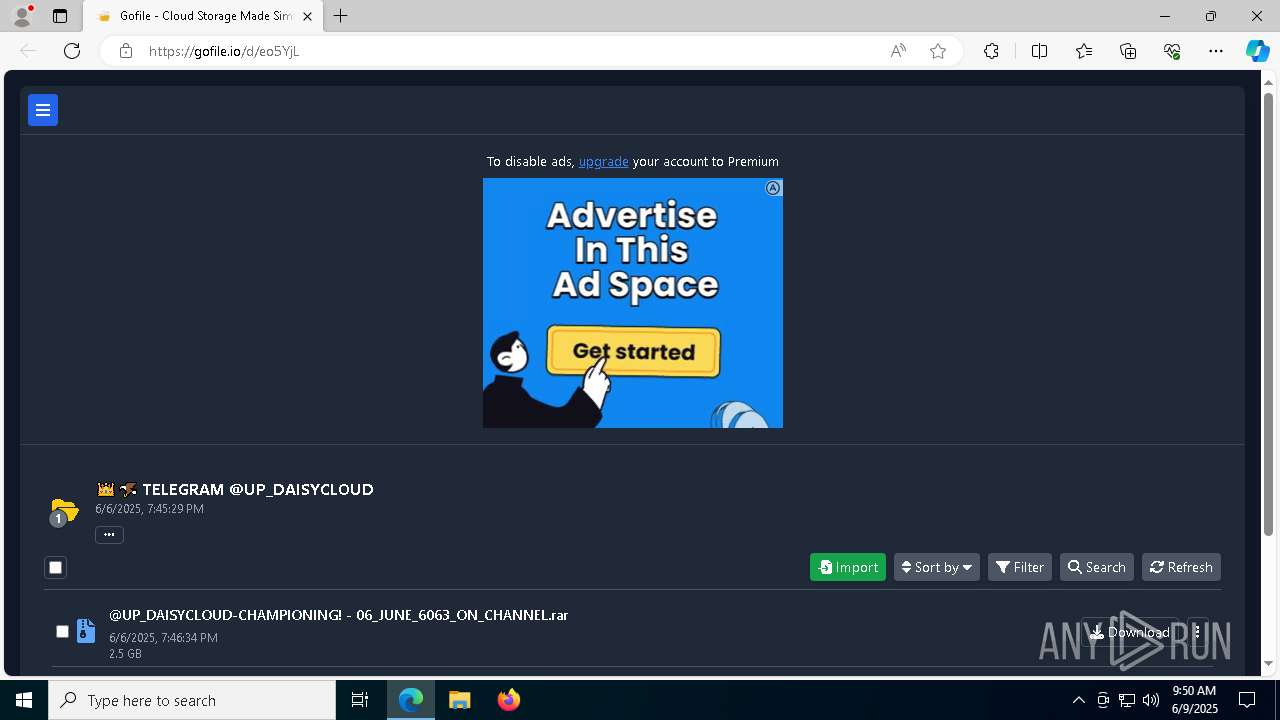Add this page to favorites star
1280x720 pixels.
click(x=938, y=51)
